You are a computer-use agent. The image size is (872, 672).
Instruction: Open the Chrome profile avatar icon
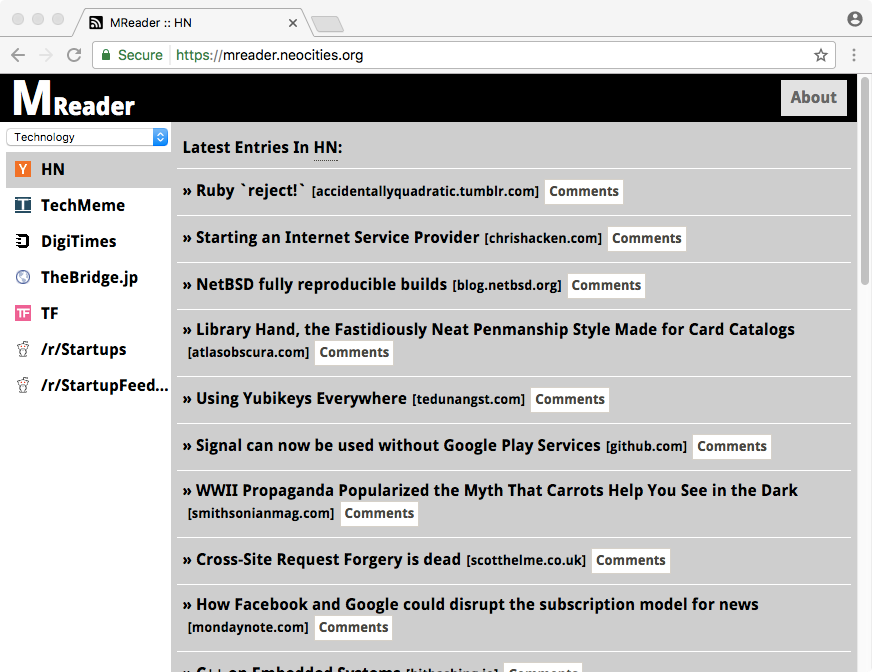point(855,19)
